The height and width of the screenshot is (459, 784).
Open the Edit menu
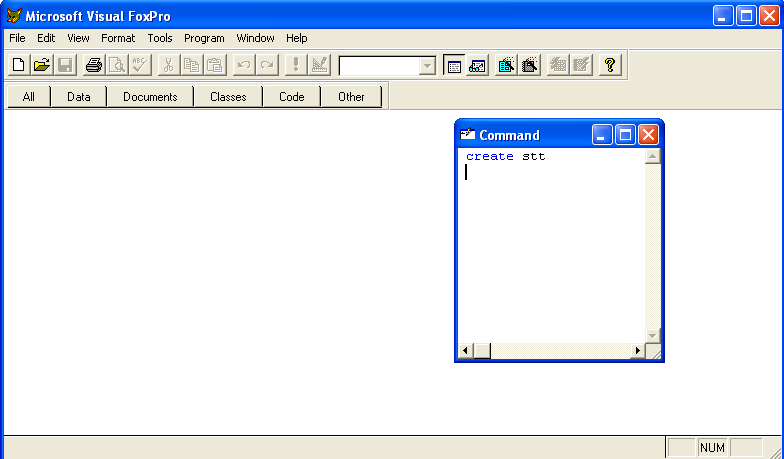click(46, 38)
